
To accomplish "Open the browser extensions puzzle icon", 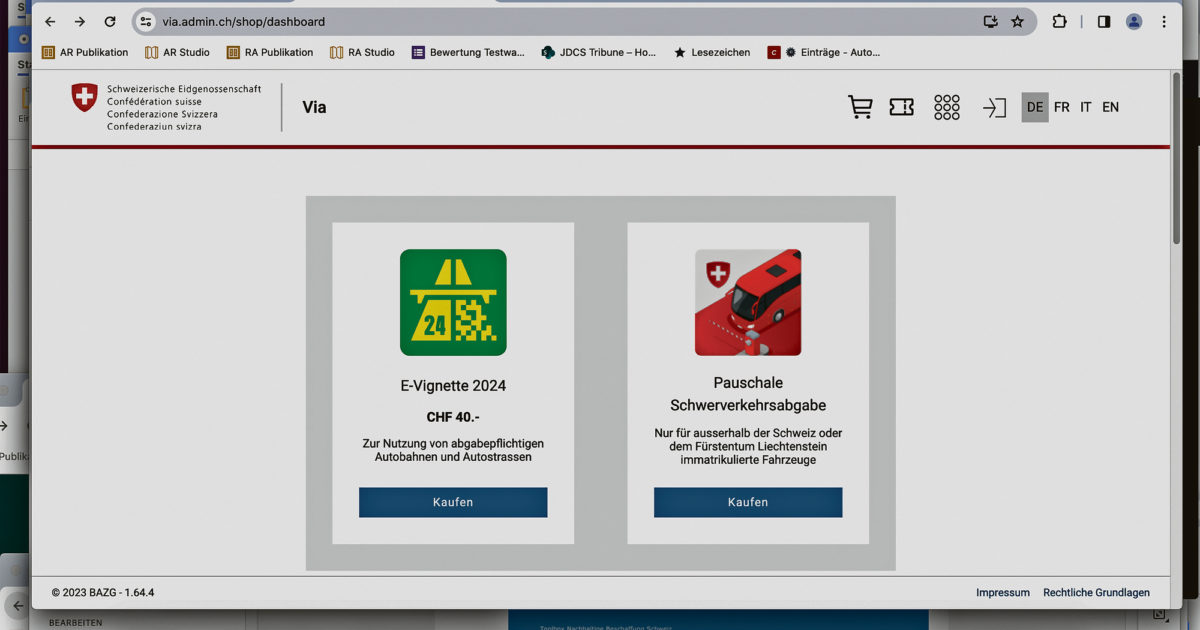I will 1059,21.
